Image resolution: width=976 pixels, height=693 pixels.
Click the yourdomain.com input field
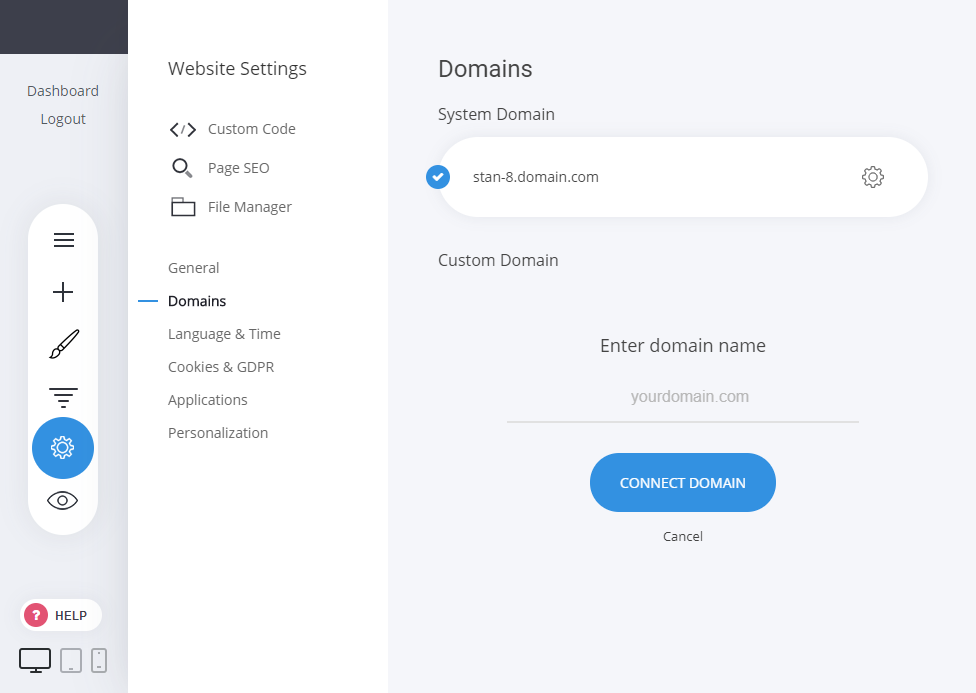click(x=683, y=397)
